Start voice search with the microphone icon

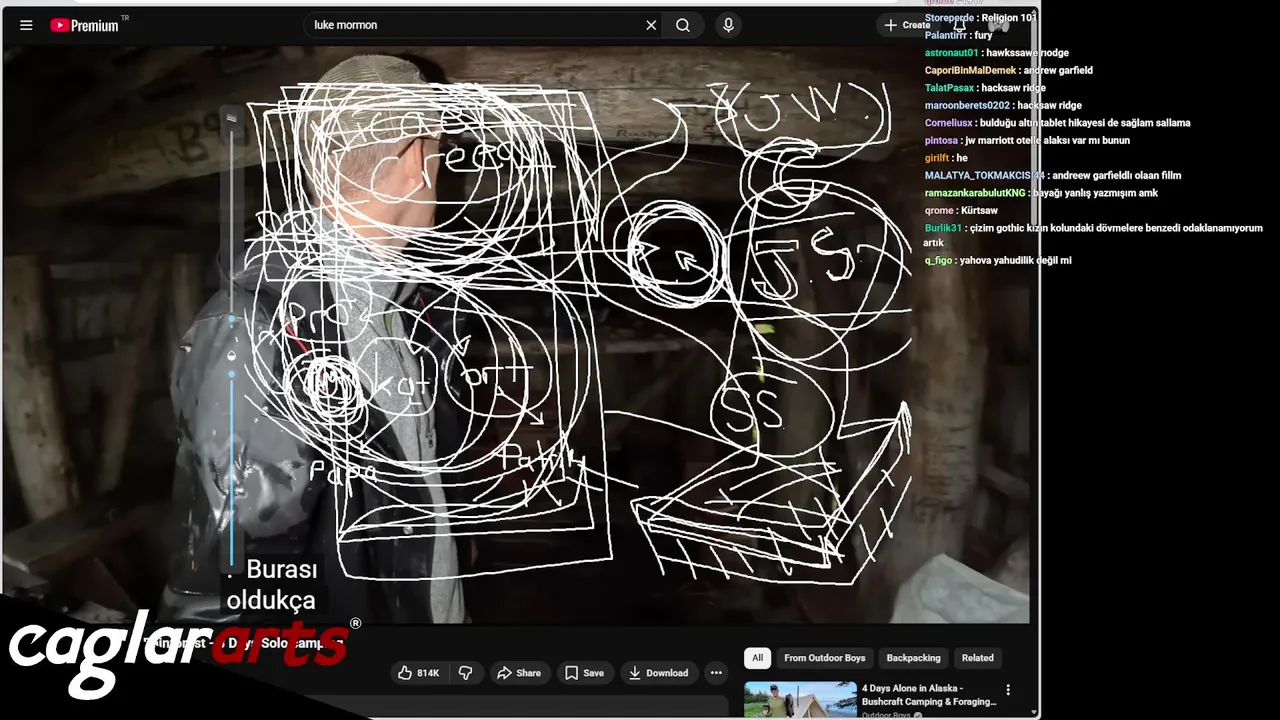(x=728, y=25)
